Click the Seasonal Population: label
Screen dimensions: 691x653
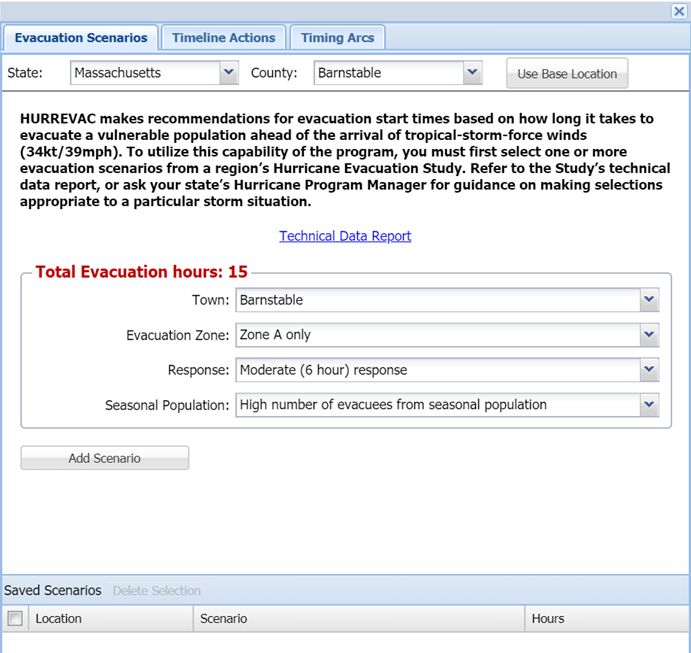[167, 405]
